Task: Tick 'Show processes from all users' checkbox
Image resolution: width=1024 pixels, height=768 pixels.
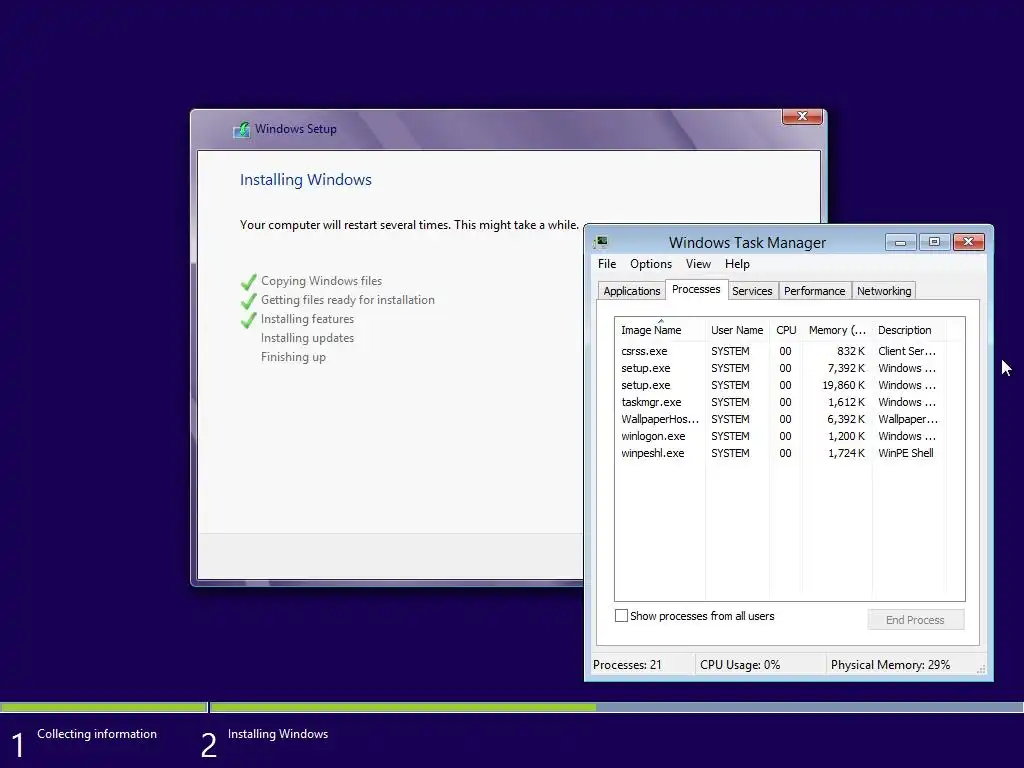Action: coord(621,616)
